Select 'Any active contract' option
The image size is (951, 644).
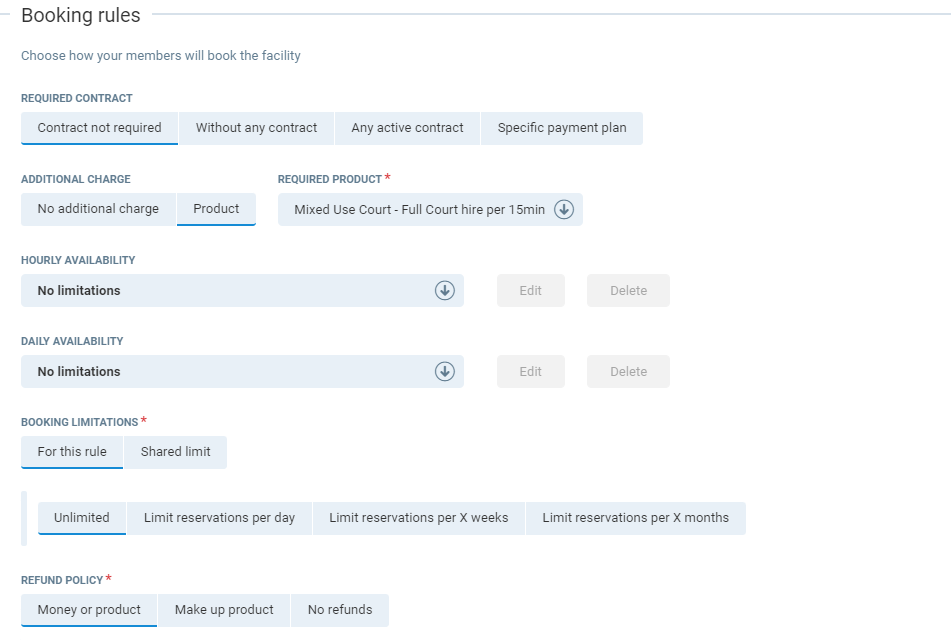tap(407, 128)
